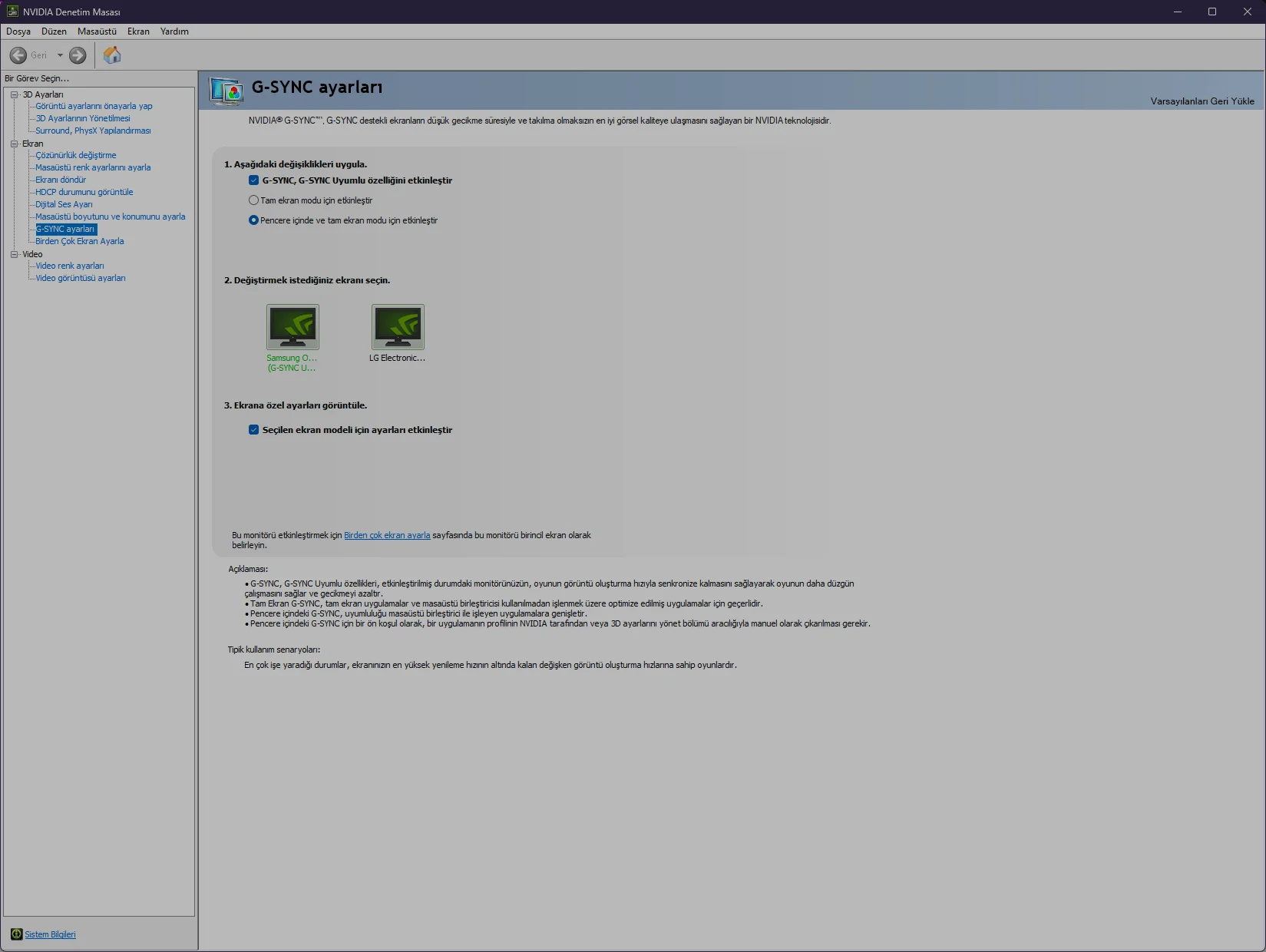Open Dijital Ses Ayarı

click(64, 204)
